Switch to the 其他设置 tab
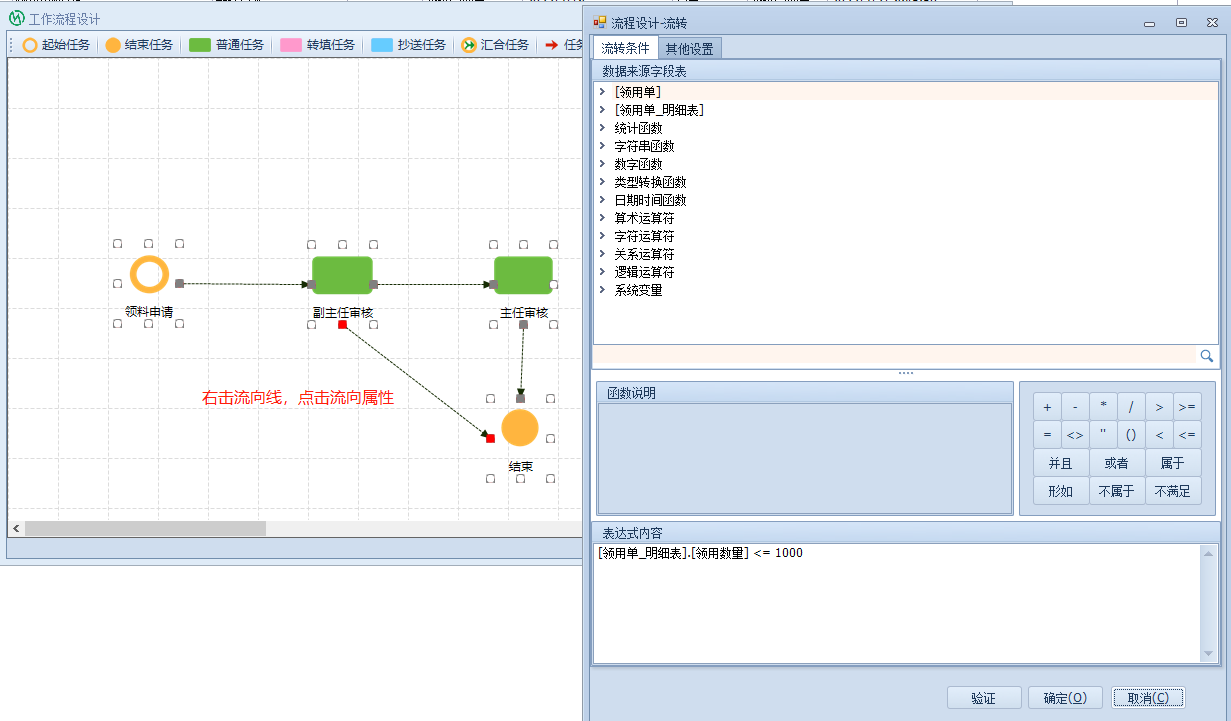This screenshot has height=721, width=1231. (689, 49)
